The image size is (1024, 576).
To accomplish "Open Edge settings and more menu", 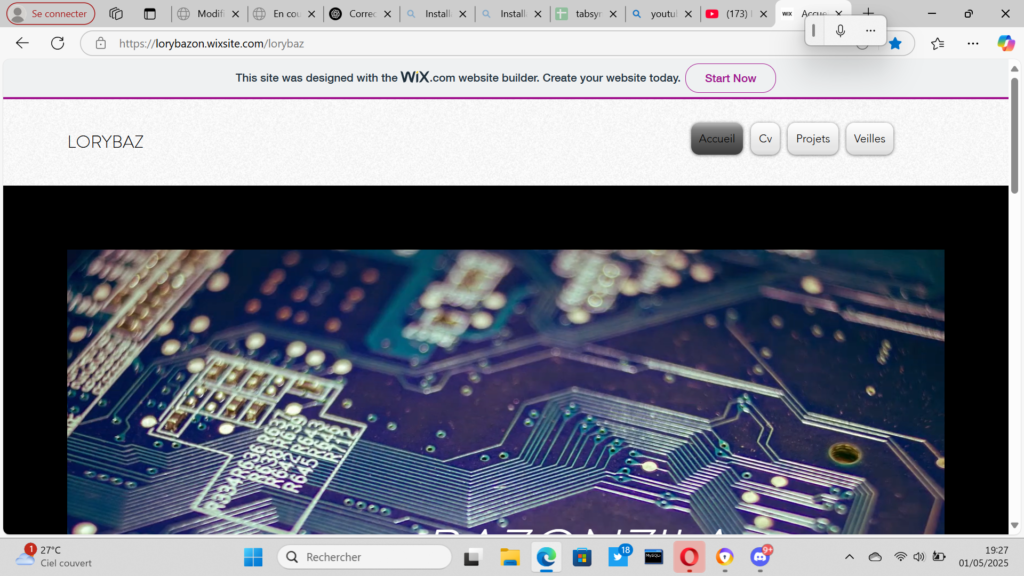I will (972, 43).
